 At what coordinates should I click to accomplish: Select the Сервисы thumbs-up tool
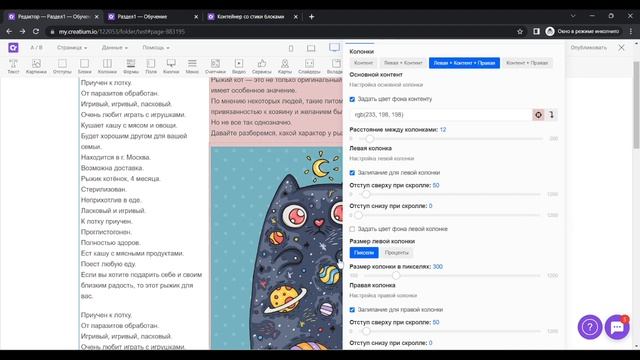click(x=262, y=67)
